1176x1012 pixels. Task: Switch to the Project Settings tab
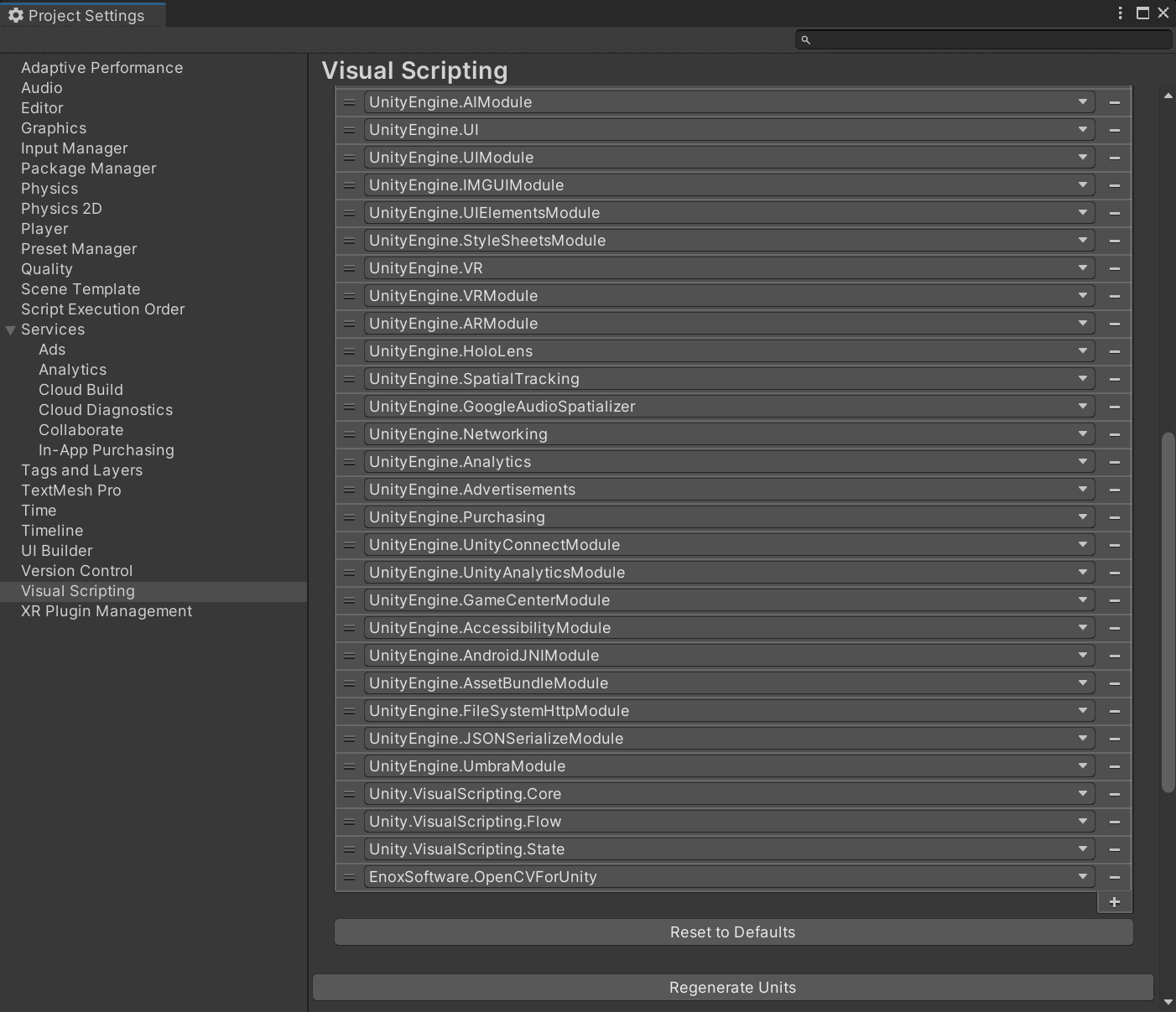tap(83, 15)
